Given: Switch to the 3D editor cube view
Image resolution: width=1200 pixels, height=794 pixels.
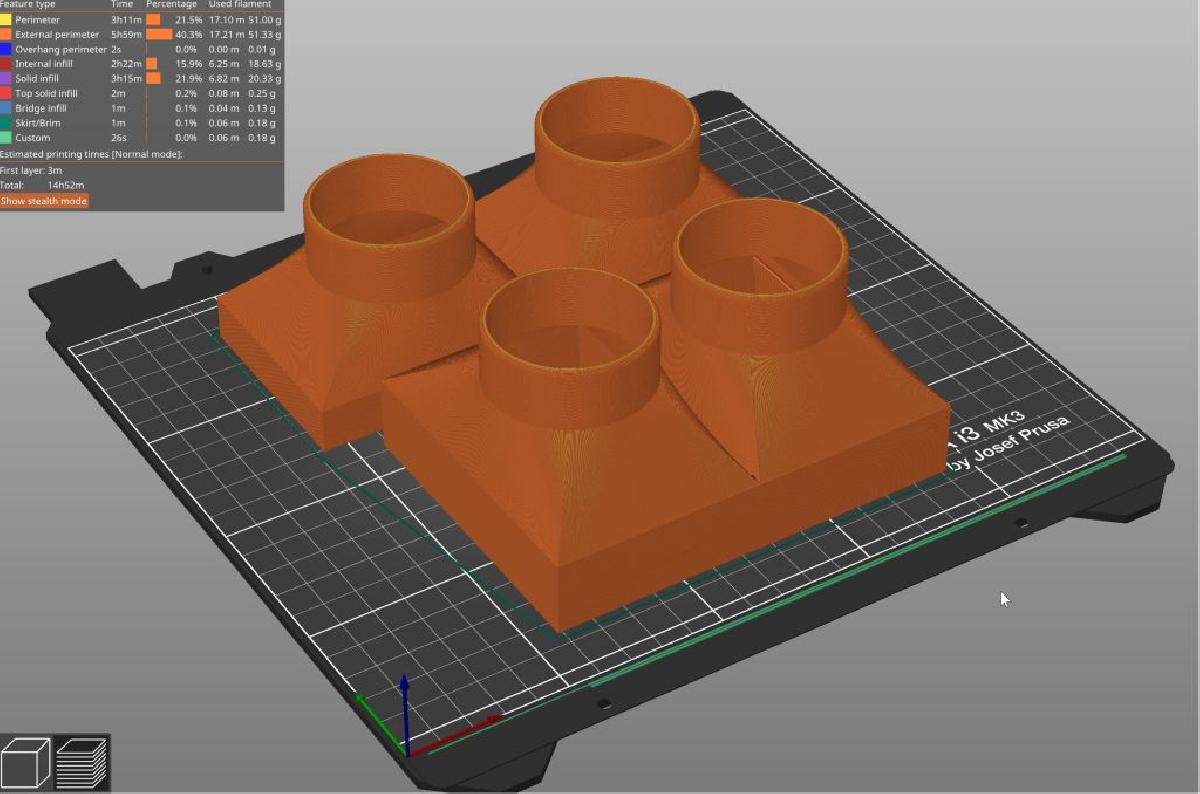Looking at the screenshot, I should [x=27, y=763].
